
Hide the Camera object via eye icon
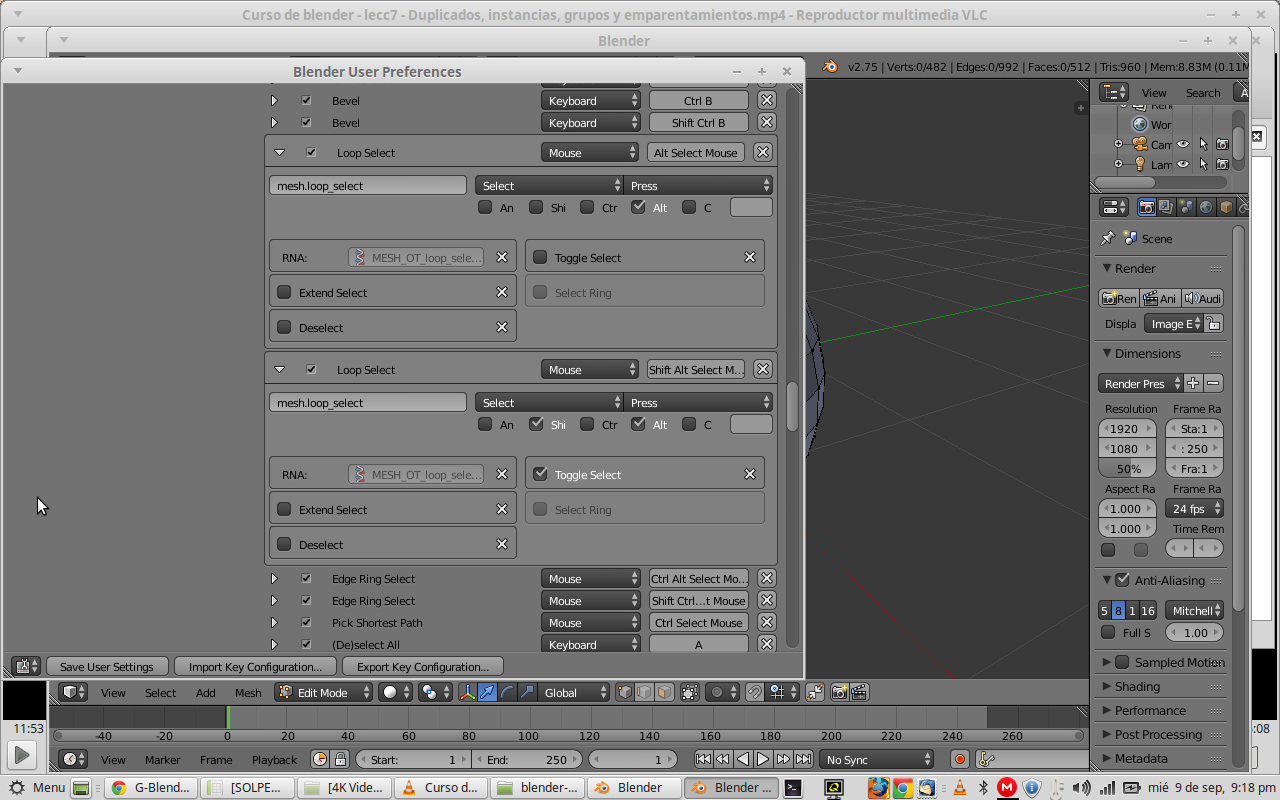click(1183, 144)
